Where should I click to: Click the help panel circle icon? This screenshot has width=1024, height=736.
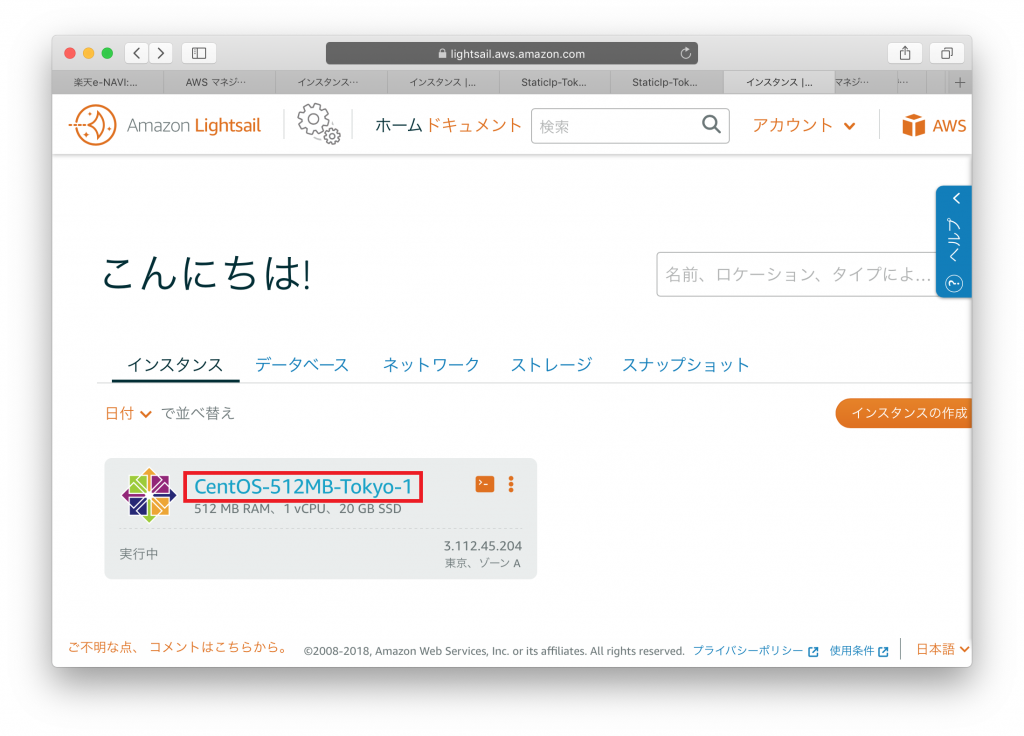pyautogui.click(x=954, y=283)
